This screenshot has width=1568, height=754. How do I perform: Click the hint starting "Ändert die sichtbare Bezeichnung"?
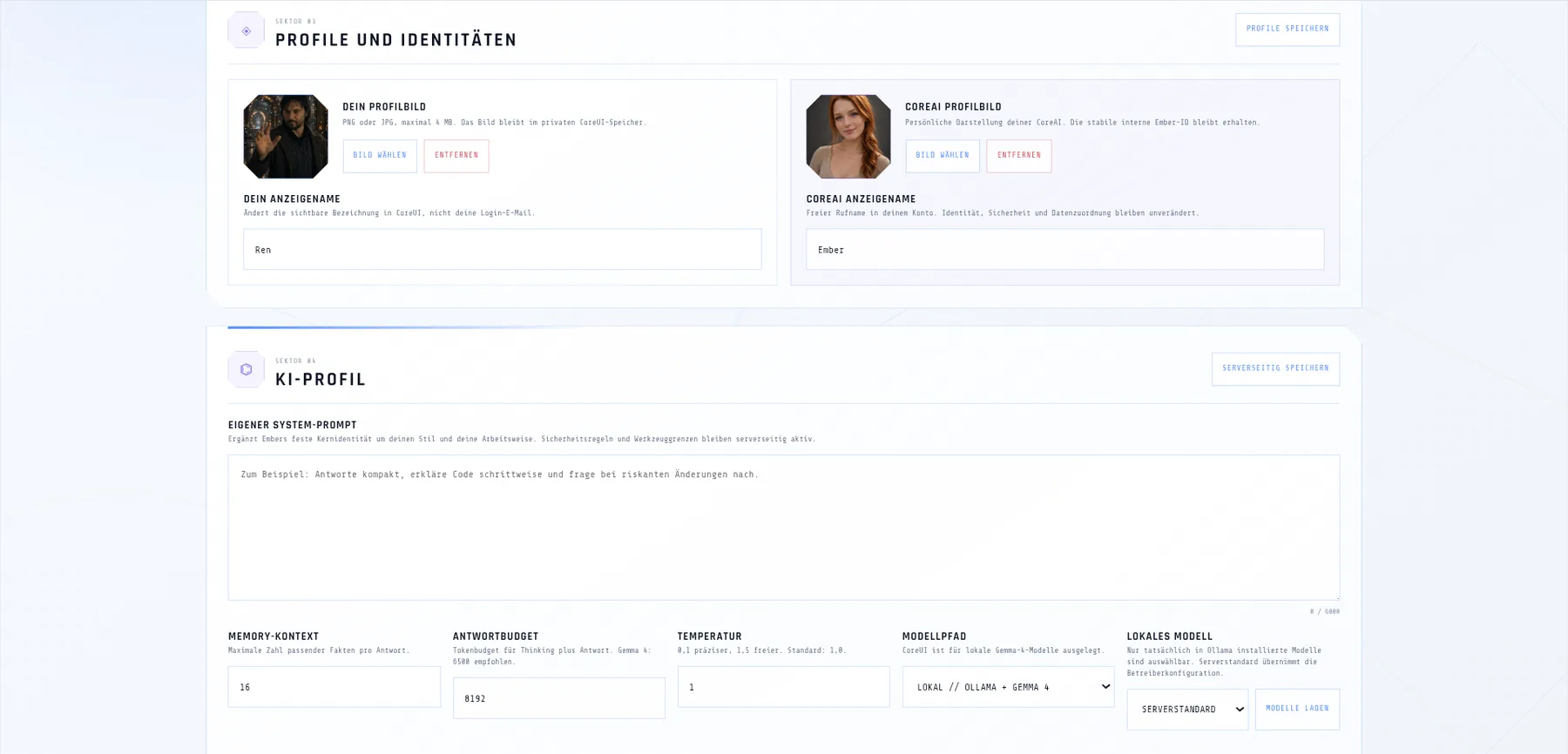389,213
